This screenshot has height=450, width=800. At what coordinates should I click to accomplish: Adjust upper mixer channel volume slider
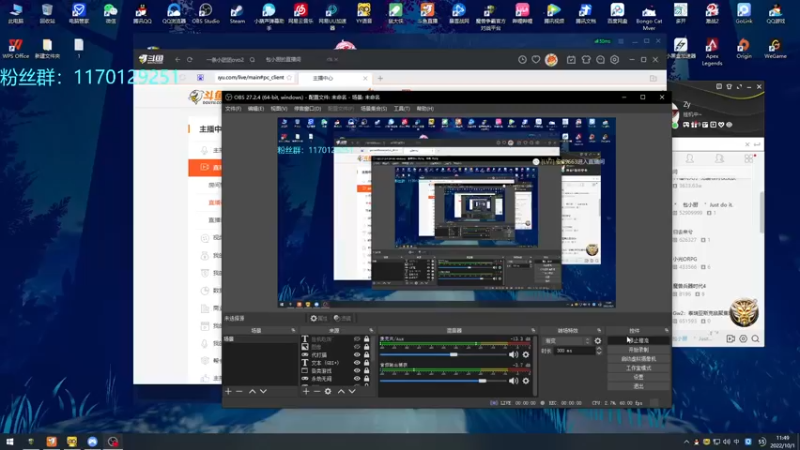(x=444, y=355)
